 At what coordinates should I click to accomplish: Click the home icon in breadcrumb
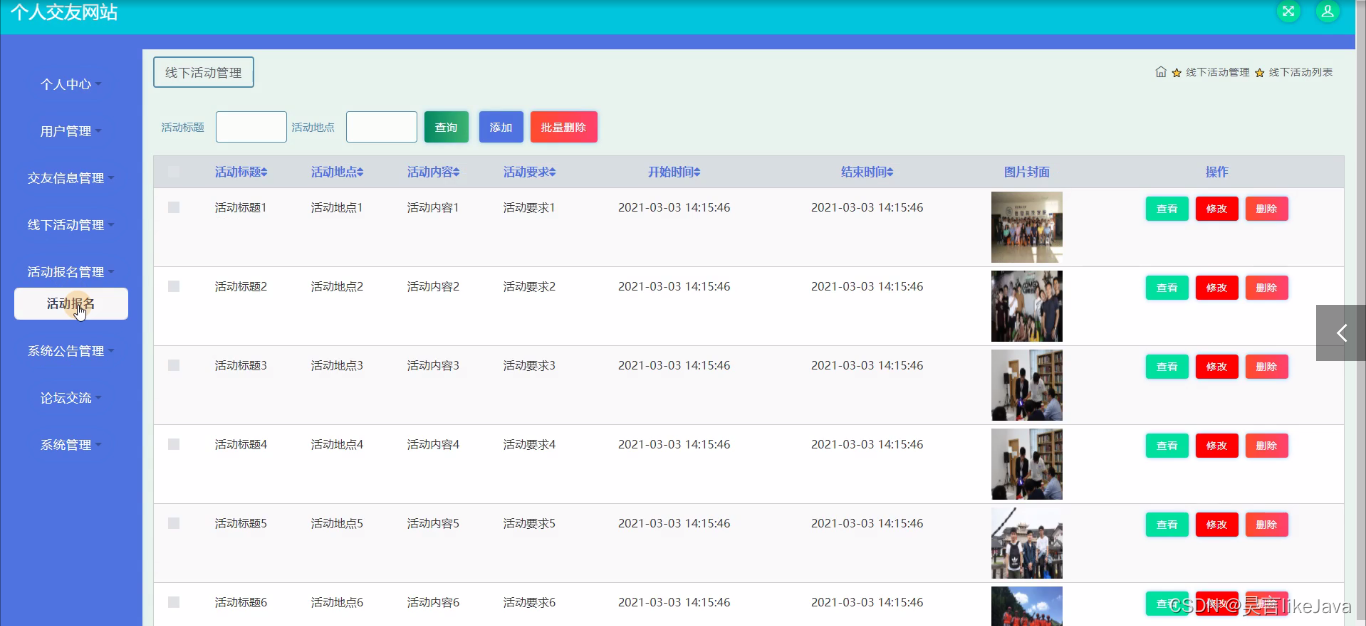pos(1161,72)
